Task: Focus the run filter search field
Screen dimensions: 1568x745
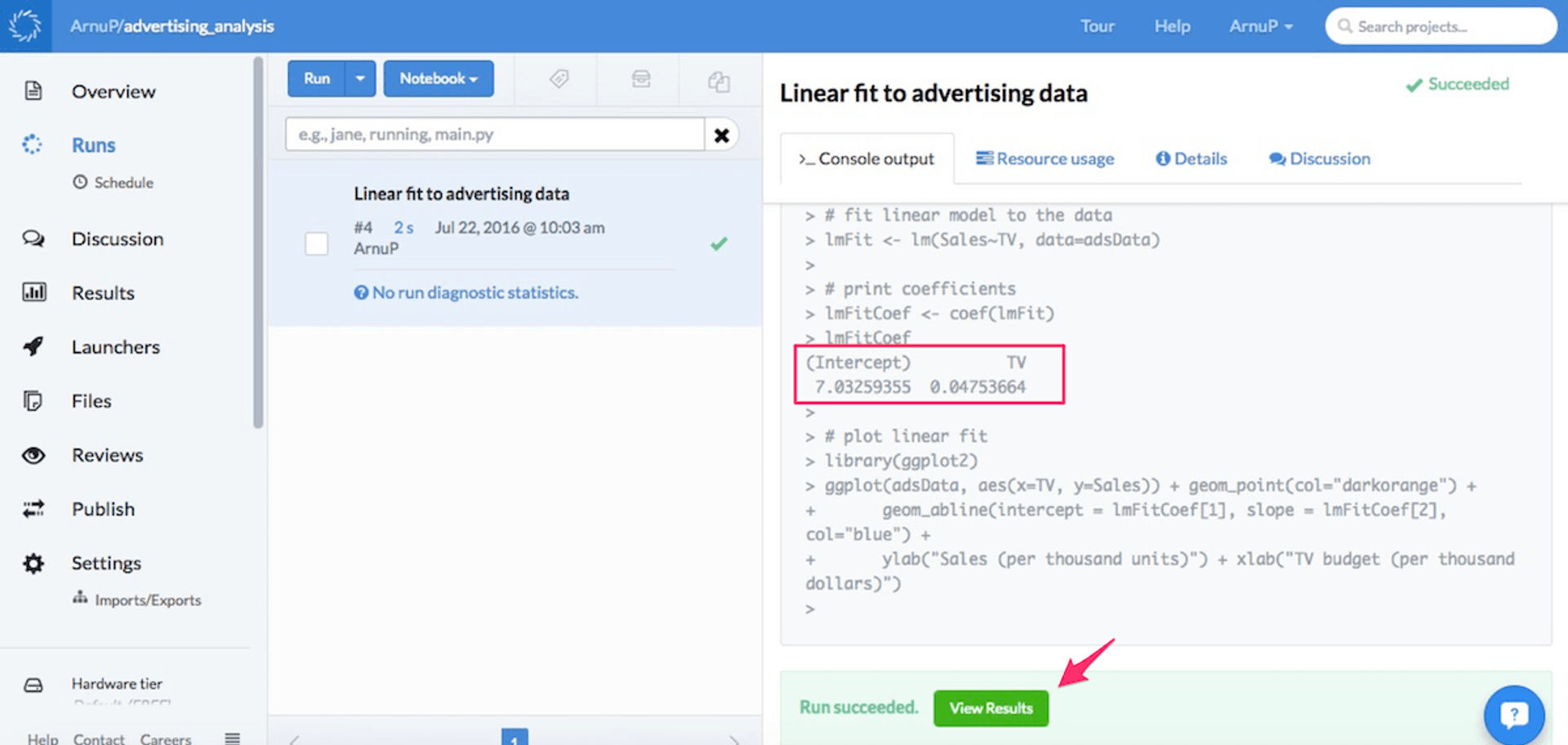Action: click(x=495, y=134)
